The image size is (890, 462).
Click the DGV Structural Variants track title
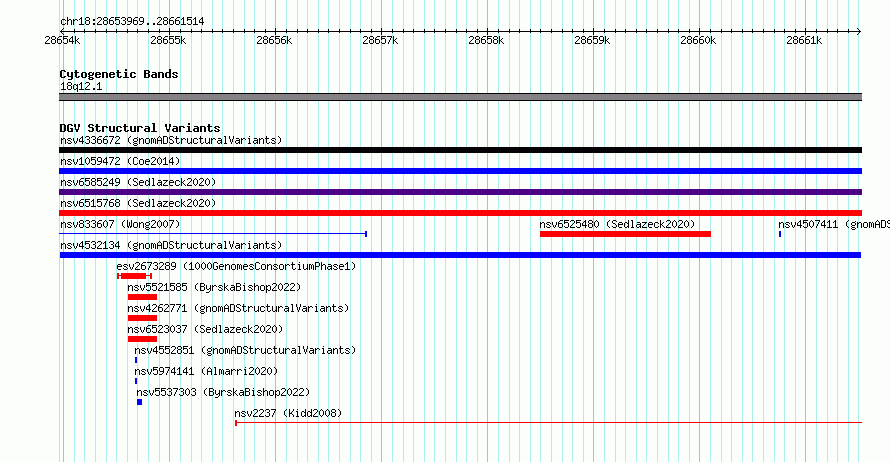click(x=140, y=128)
